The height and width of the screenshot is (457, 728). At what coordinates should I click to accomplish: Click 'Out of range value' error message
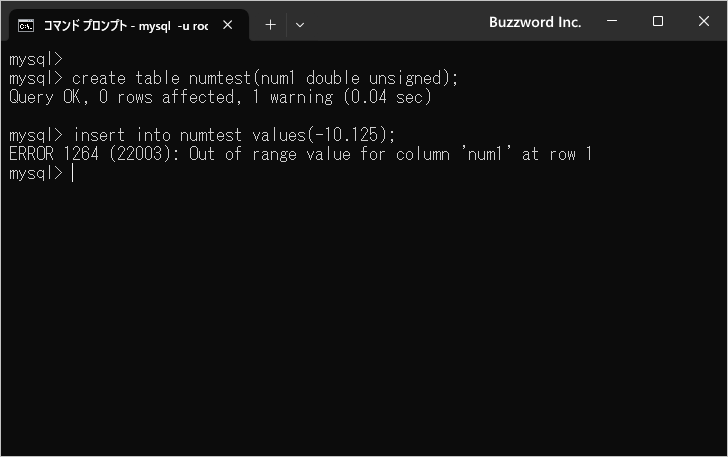270,154
